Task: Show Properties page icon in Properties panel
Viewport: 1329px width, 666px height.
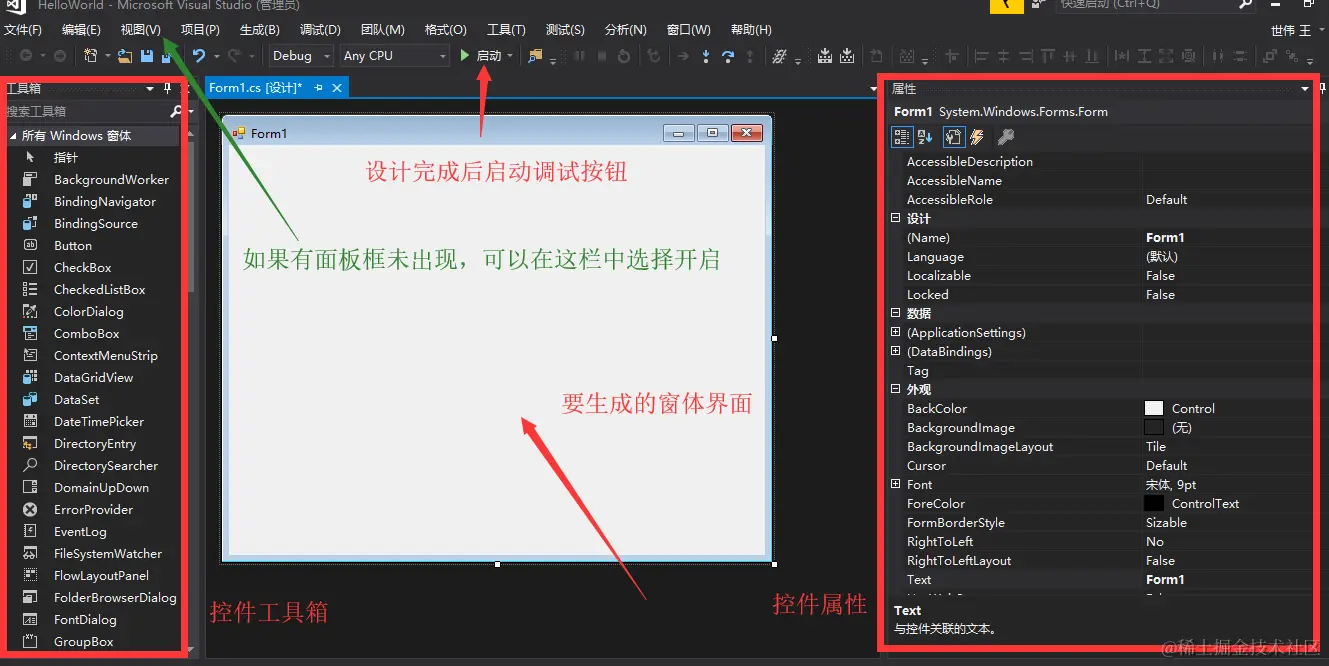Action: point(953,137)
